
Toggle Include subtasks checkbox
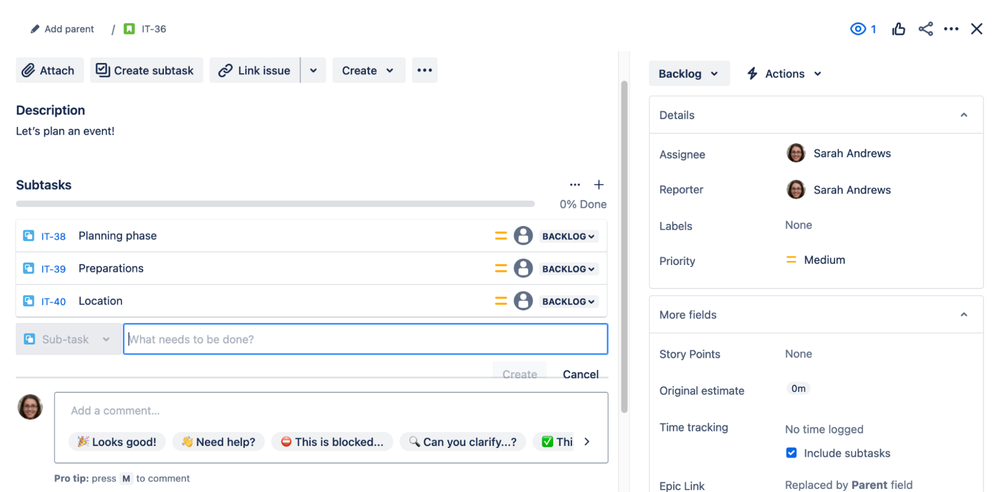(x=791, y=453)
